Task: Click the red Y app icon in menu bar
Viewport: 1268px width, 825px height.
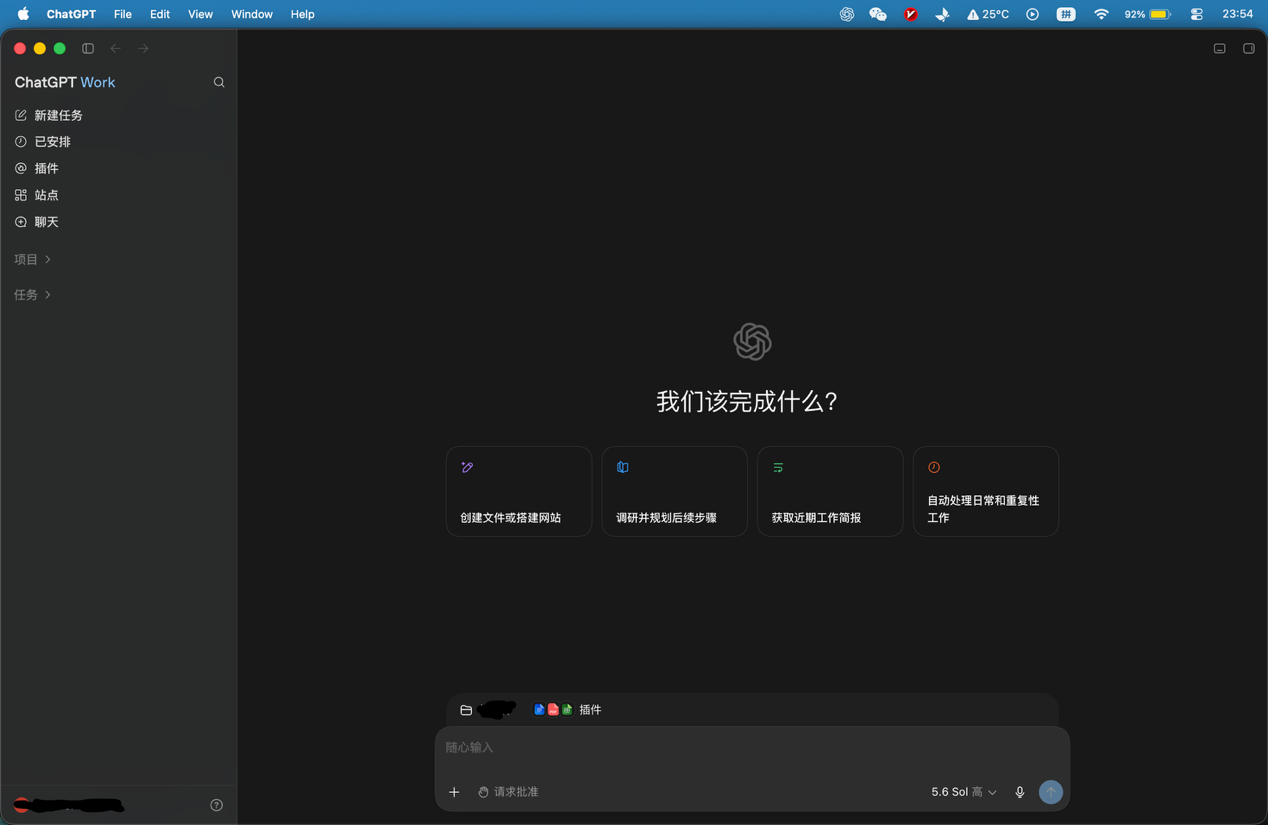Action: pyautogui.click(x=911, y=14)
